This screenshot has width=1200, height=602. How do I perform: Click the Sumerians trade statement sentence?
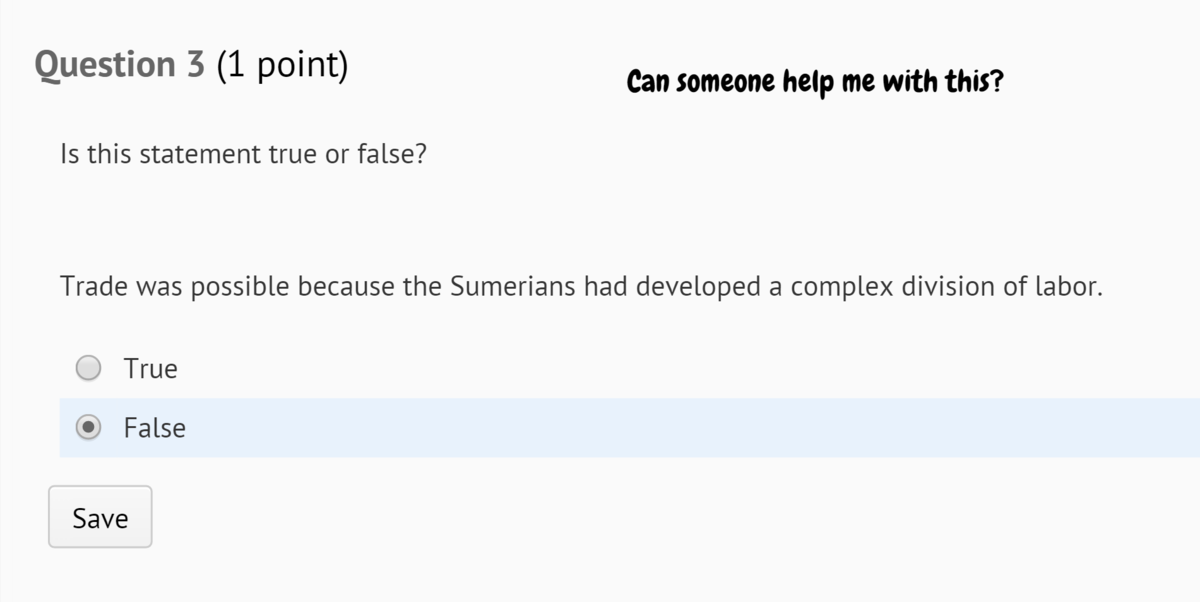click(580, 287)
